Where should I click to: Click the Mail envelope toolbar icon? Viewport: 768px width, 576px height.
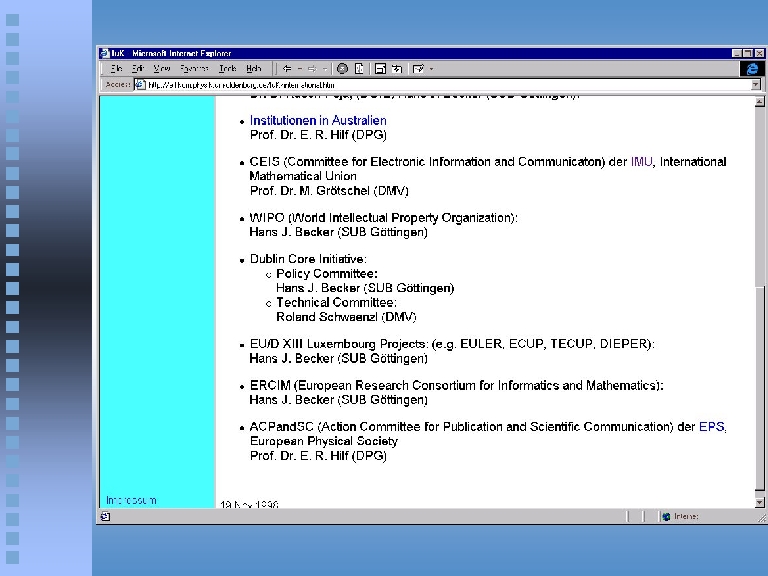click(418, 69)
